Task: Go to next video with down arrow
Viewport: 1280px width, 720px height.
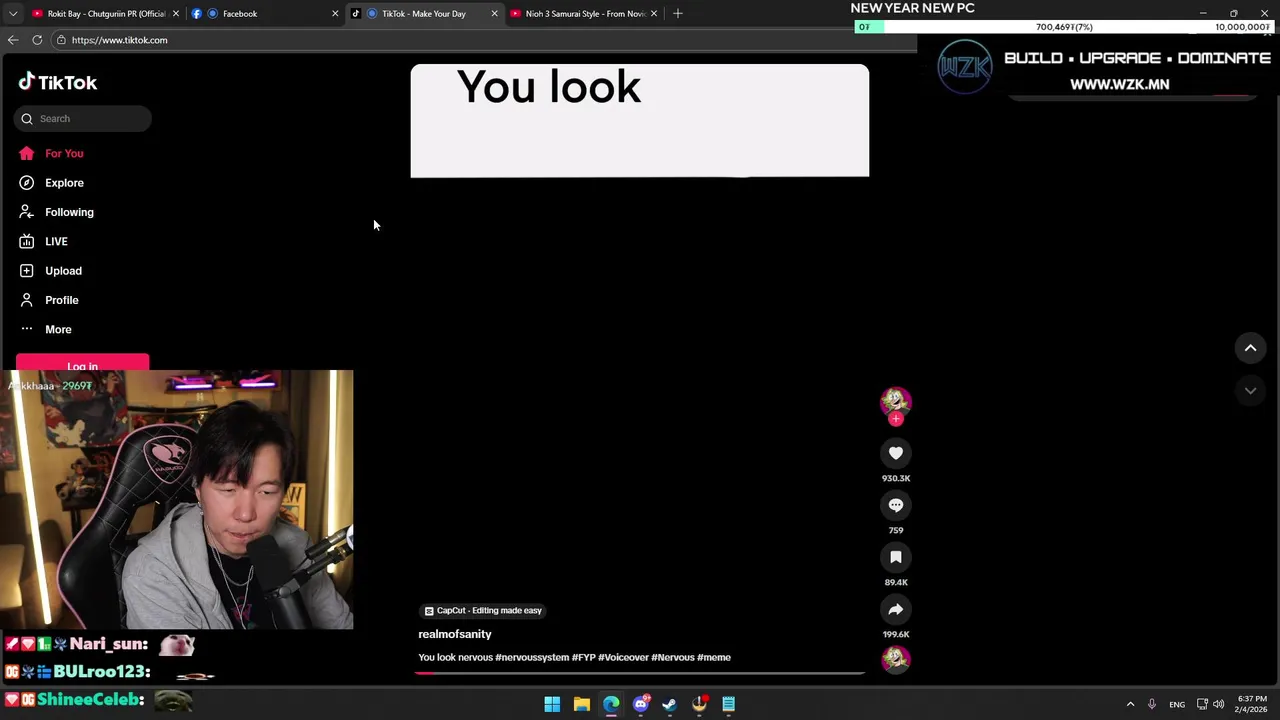Action: [1250, 390]
